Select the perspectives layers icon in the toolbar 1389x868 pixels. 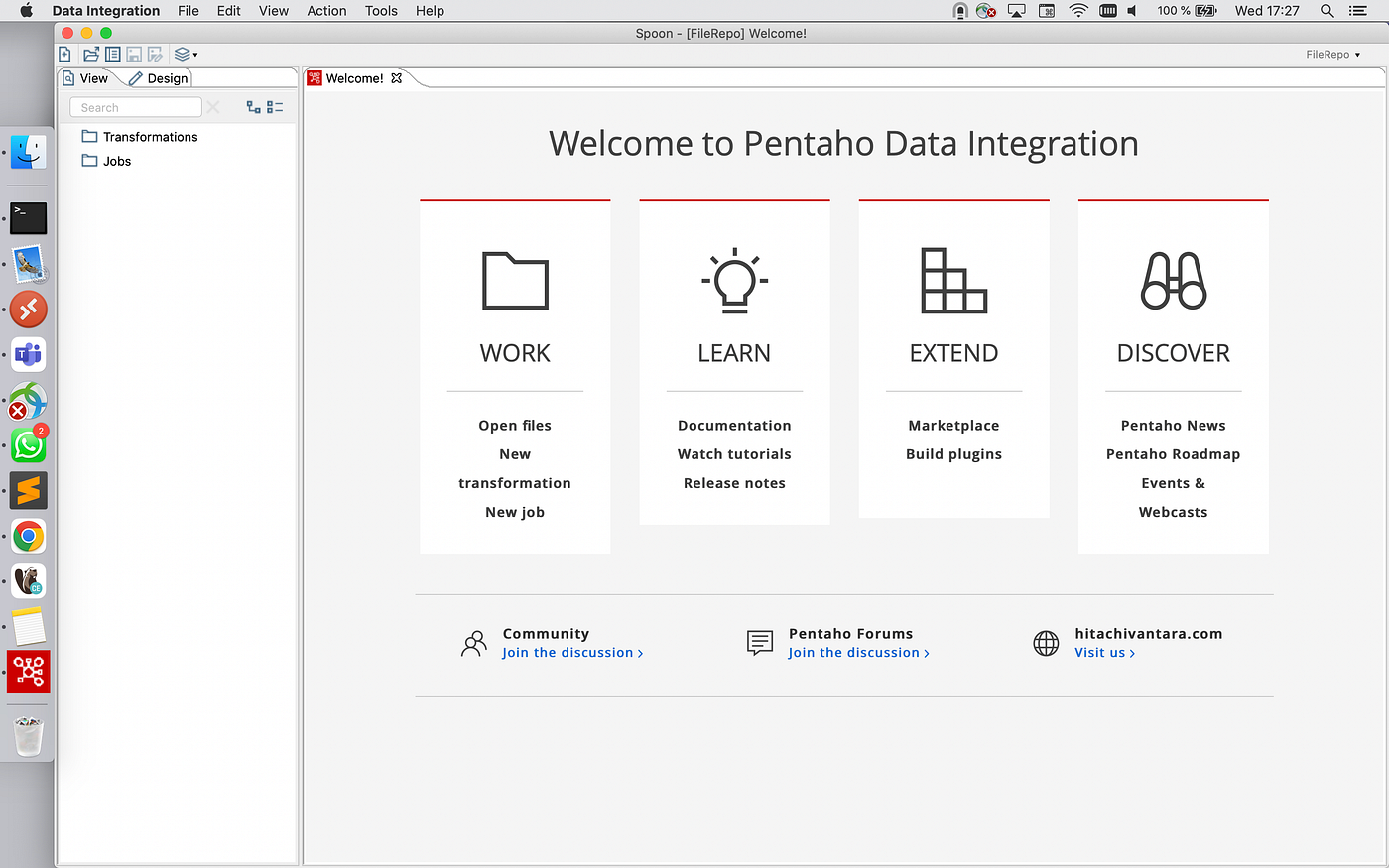coord(183,54)
